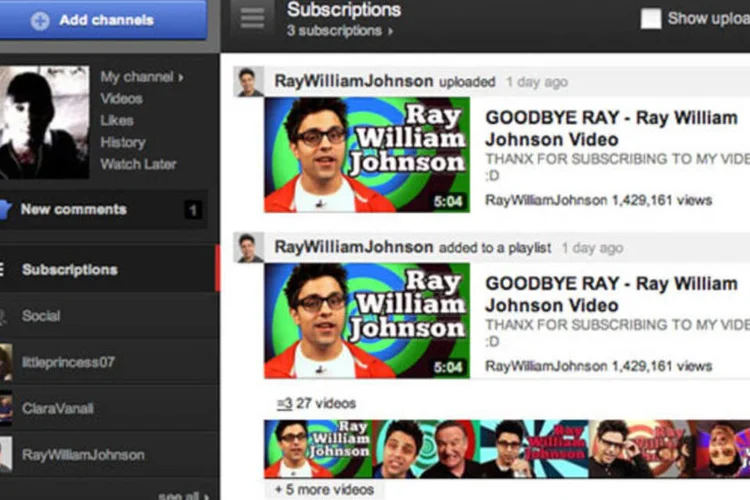The height and width of the screenshot is (500, 750).
Task: Click the plus icon on Add channels
Action: point(40,21)
